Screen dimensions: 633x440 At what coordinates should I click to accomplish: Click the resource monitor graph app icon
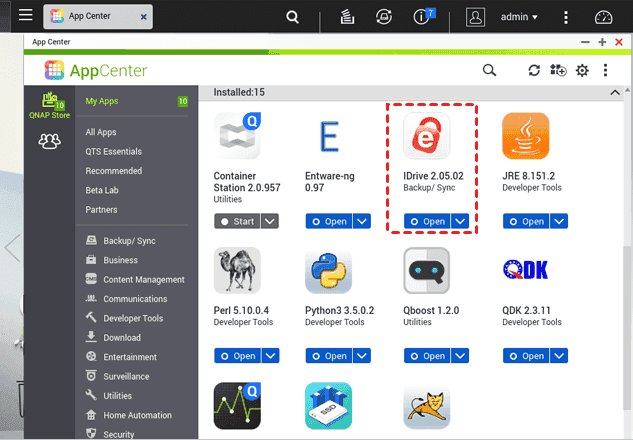[x=237, y=406]
